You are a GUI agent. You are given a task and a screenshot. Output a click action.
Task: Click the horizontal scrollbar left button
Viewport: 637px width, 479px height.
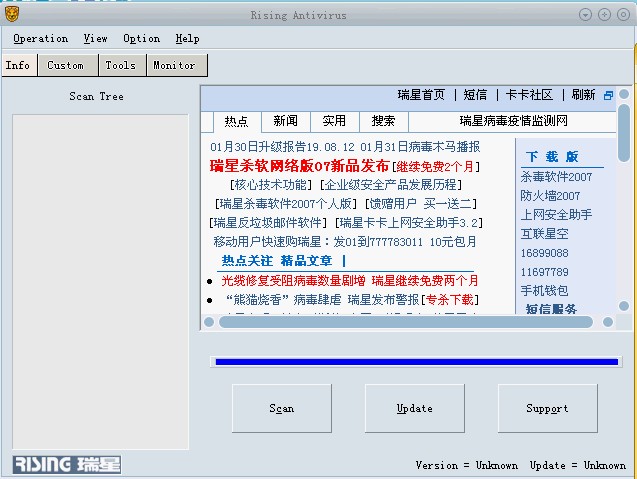click(209, 322)
